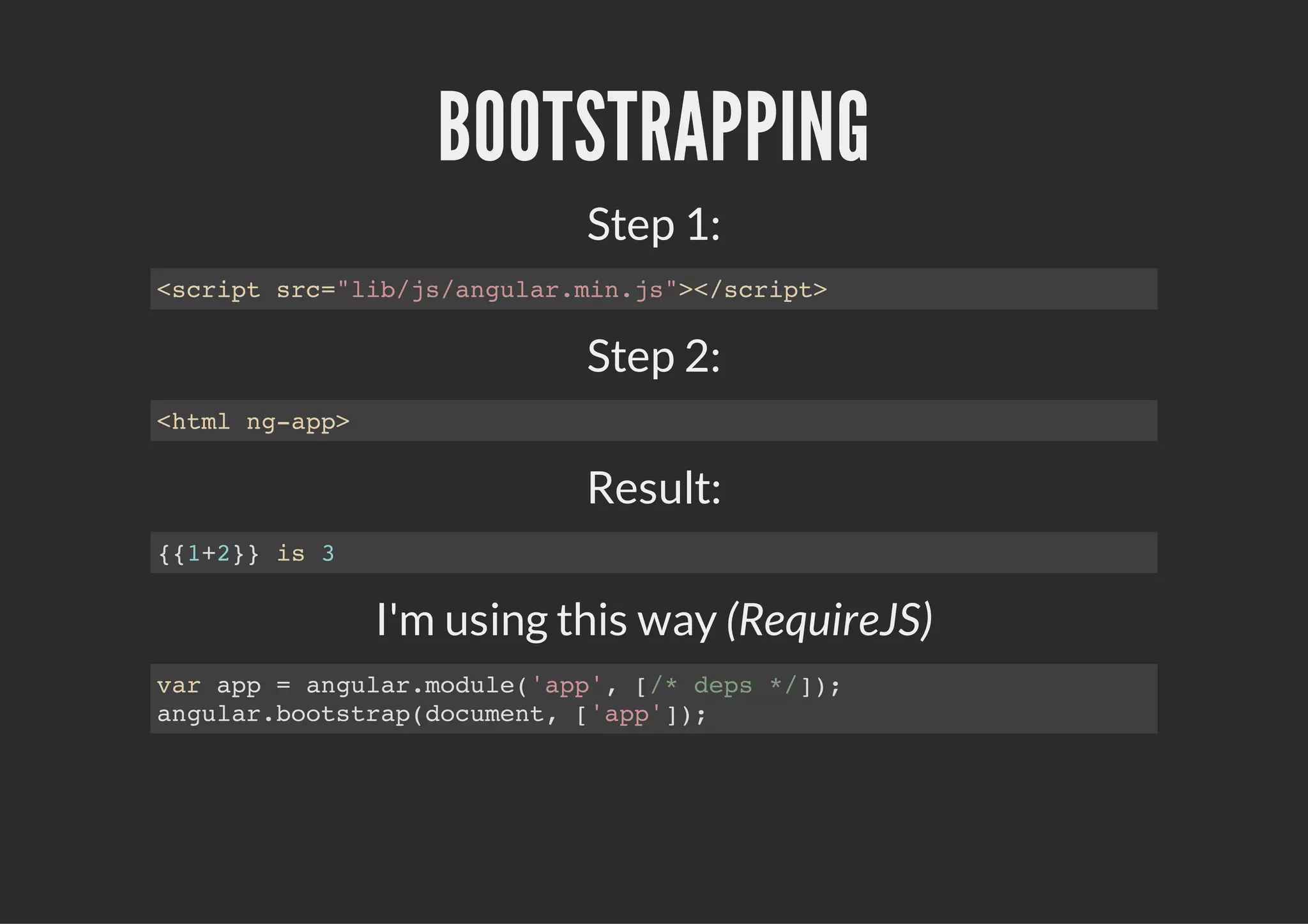Click the 'Step 1:' heading
This screenshot has width=1308, height=924.
tap(654, 225)
